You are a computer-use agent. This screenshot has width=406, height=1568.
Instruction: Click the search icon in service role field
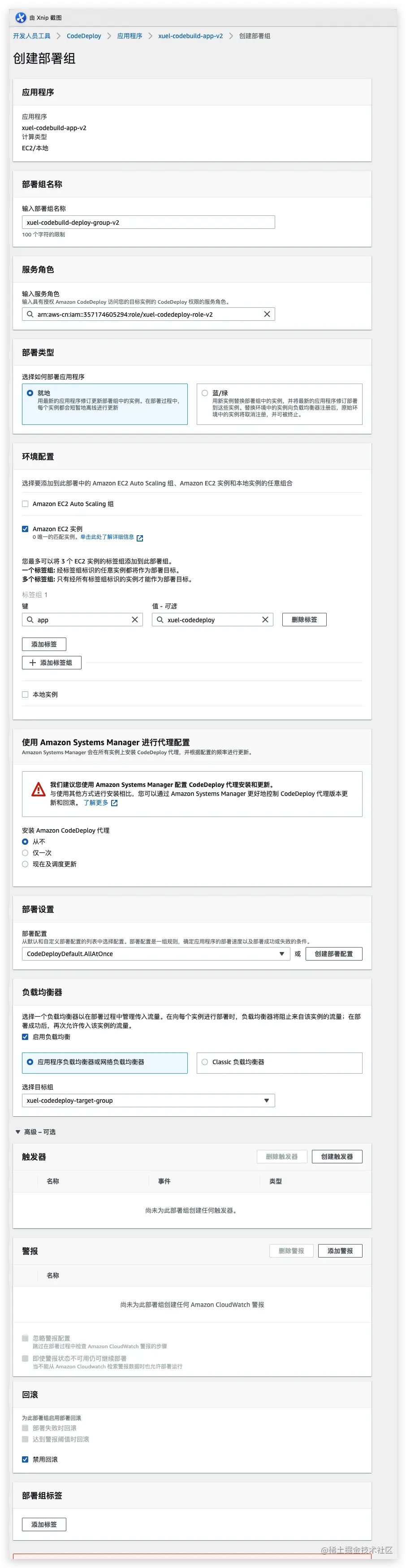coord(30,314)
